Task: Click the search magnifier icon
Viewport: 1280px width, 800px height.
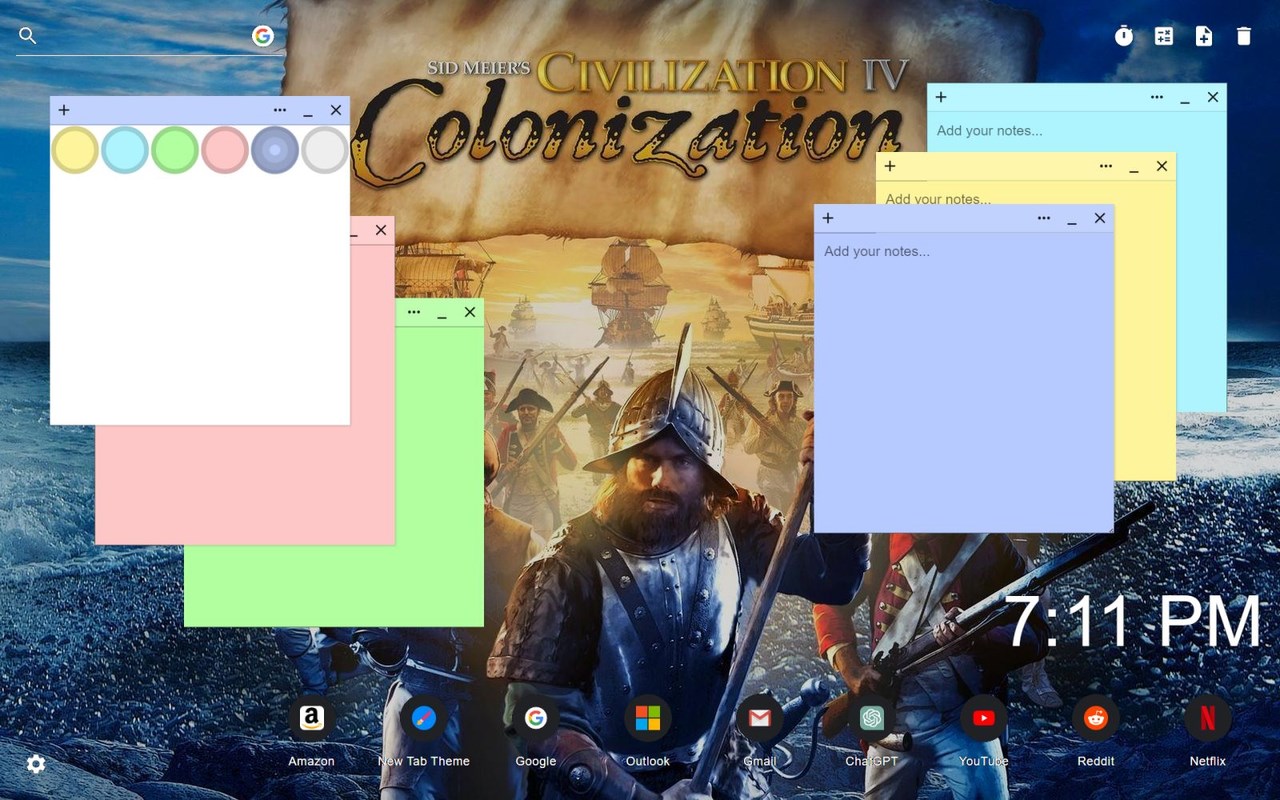Action: (28, 36)
